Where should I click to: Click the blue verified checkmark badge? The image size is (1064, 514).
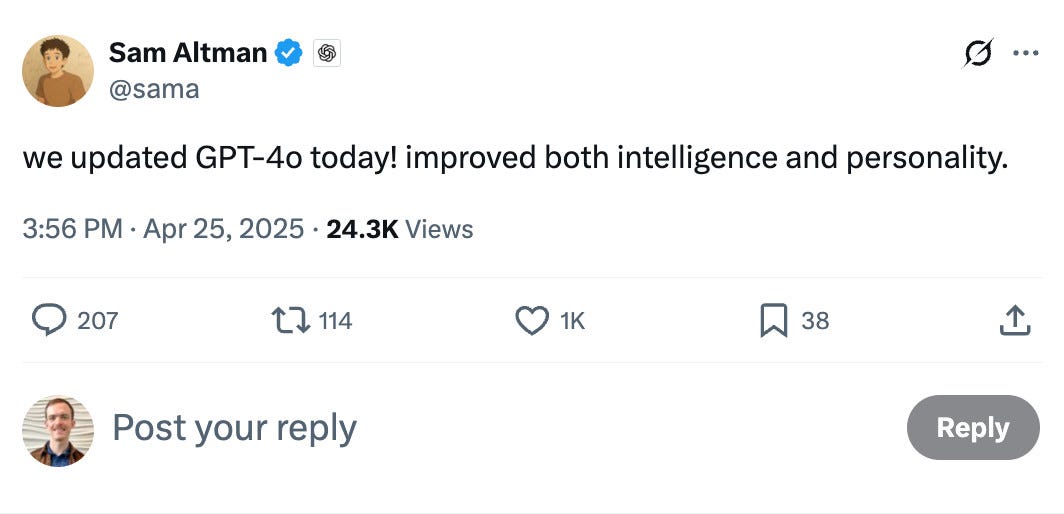click(288, 53)
